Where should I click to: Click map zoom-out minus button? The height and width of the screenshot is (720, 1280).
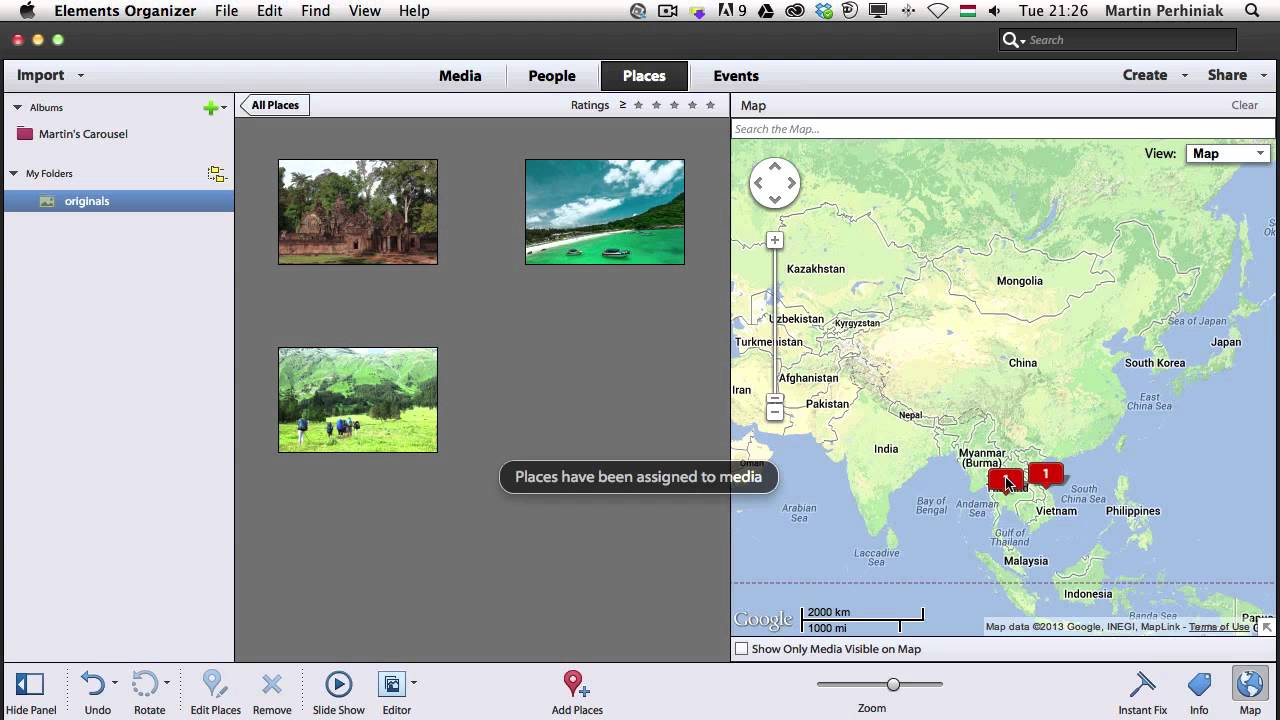coord(774,412)
